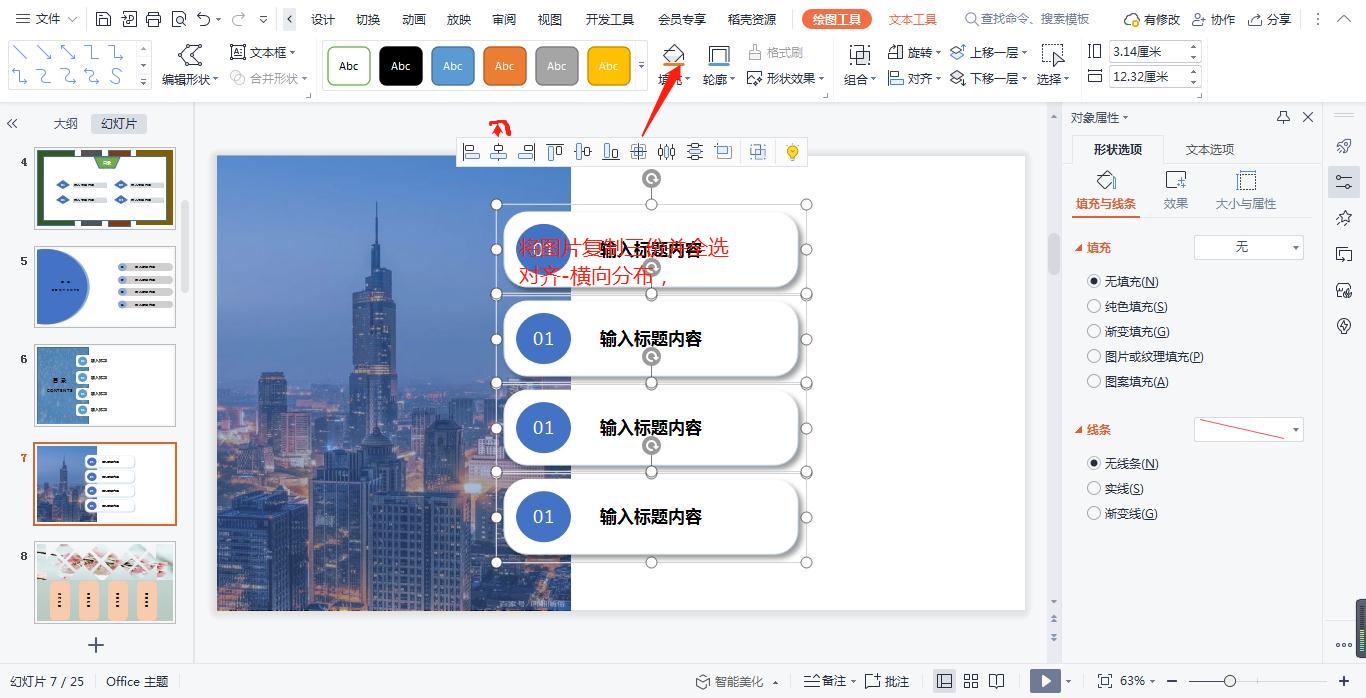Click the Group (组合) icon
Image resolution: width=1366 pixels, height=698 pixels.
tap(859, 54)
